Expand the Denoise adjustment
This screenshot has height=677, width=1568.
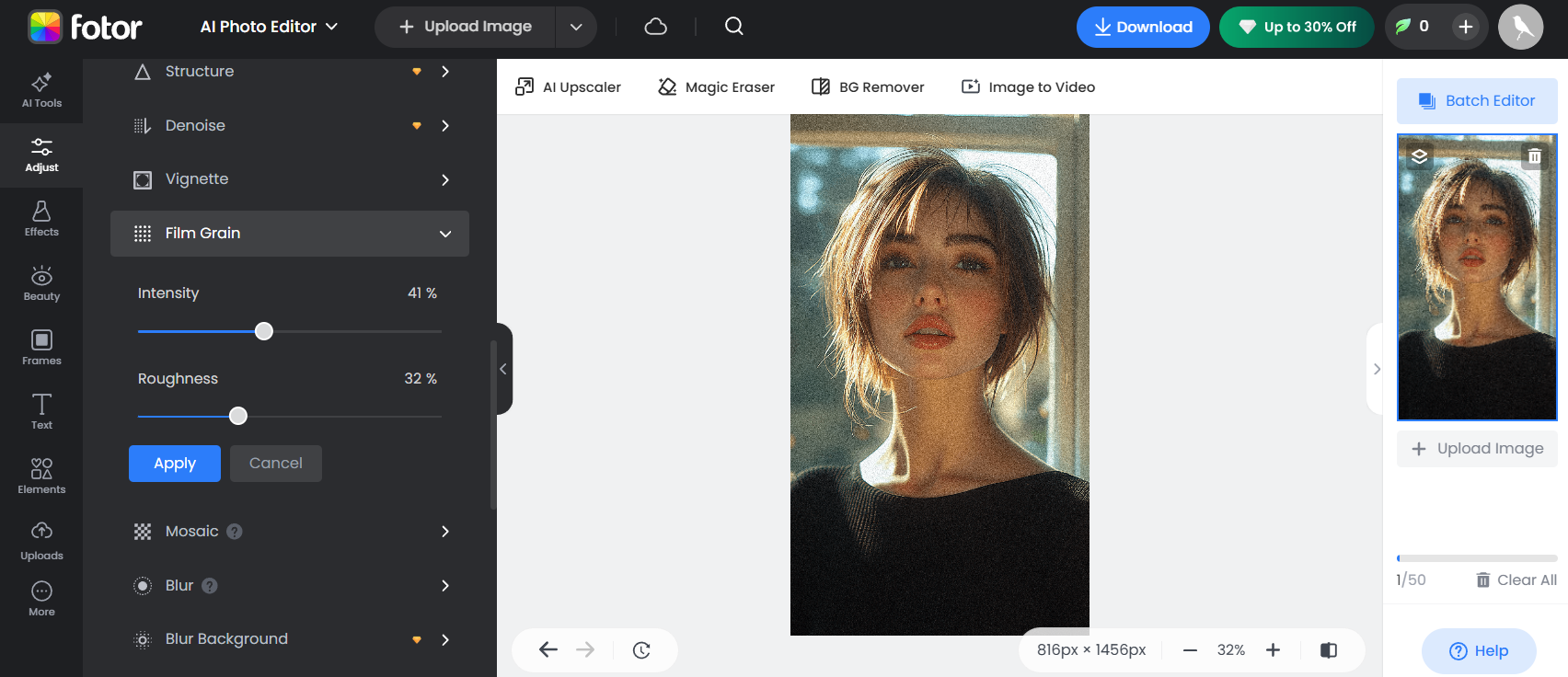(290, 126)
